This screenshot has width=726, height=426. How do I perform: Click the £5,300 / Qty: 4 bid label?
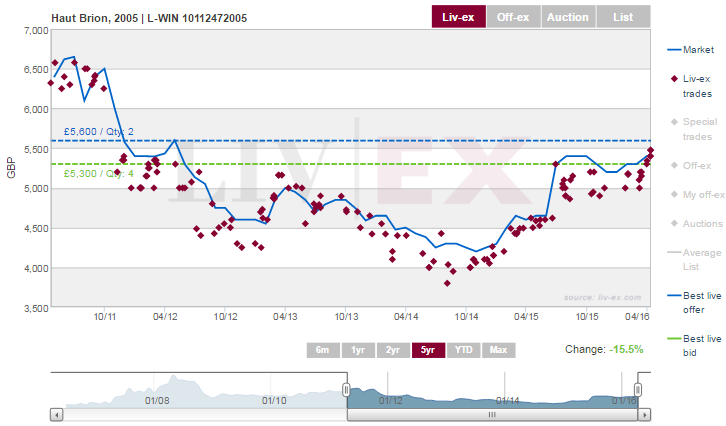pyautogui.click(x=99, y=174)
